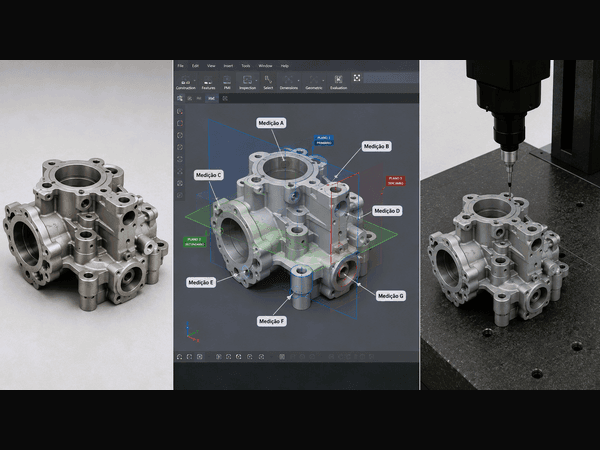The width and height of the screenshot is (600, 450).
Task: Click the second icon in bottom view toolbar
Action: (189, 357)
